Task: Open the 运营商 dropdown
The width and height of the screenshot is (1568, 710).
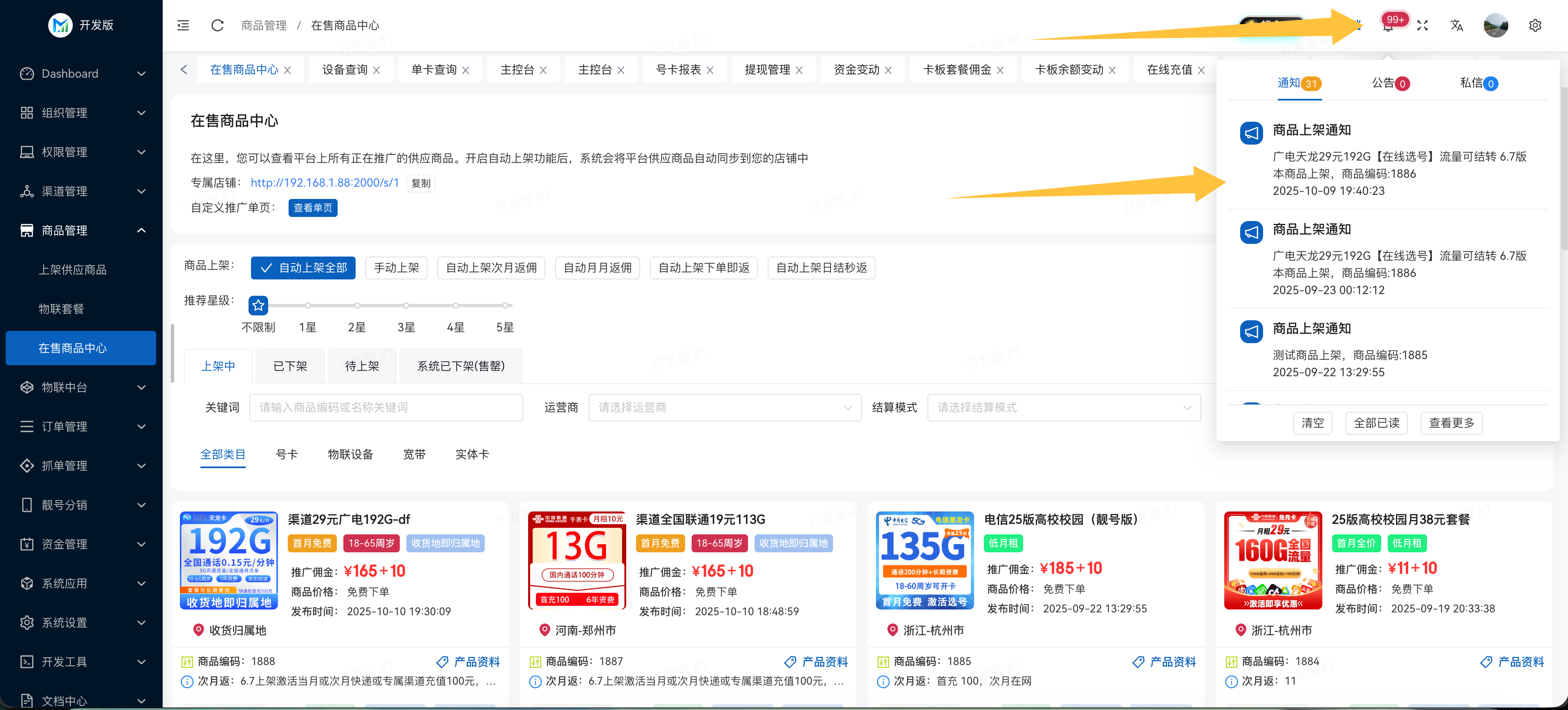Action: click(x=724, y=408)
